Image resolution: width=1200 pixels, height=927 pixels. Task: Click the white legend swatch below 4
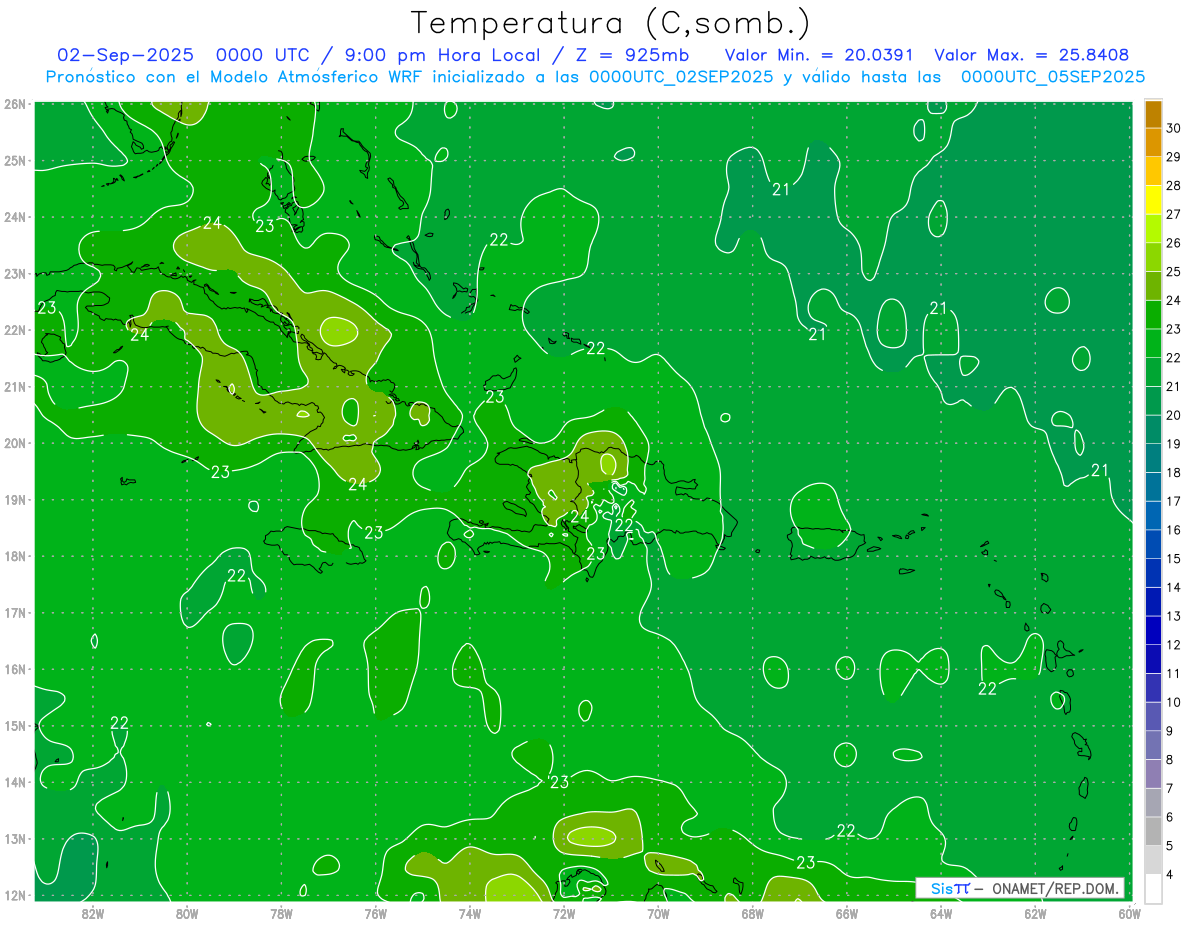click(x=1153, y=888)
